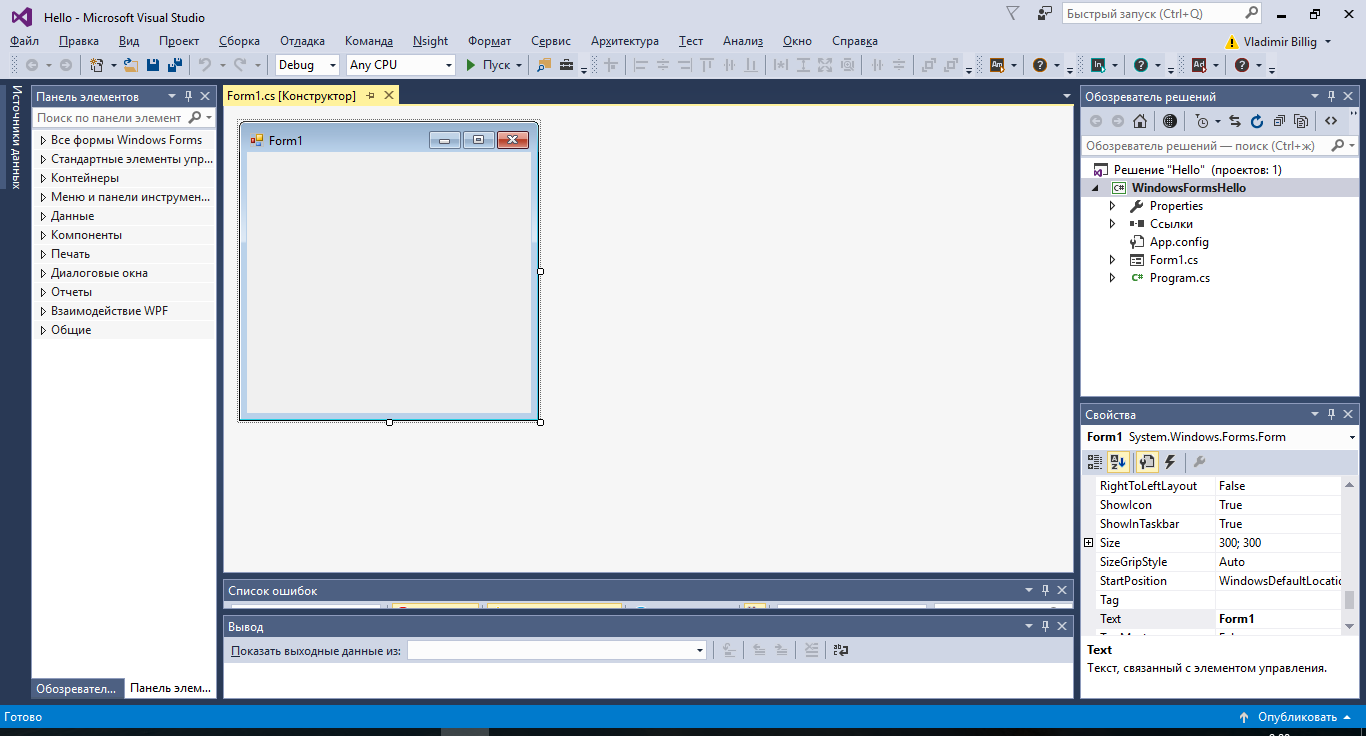Pin the Form1.cs designer tab

coord(370,95)
